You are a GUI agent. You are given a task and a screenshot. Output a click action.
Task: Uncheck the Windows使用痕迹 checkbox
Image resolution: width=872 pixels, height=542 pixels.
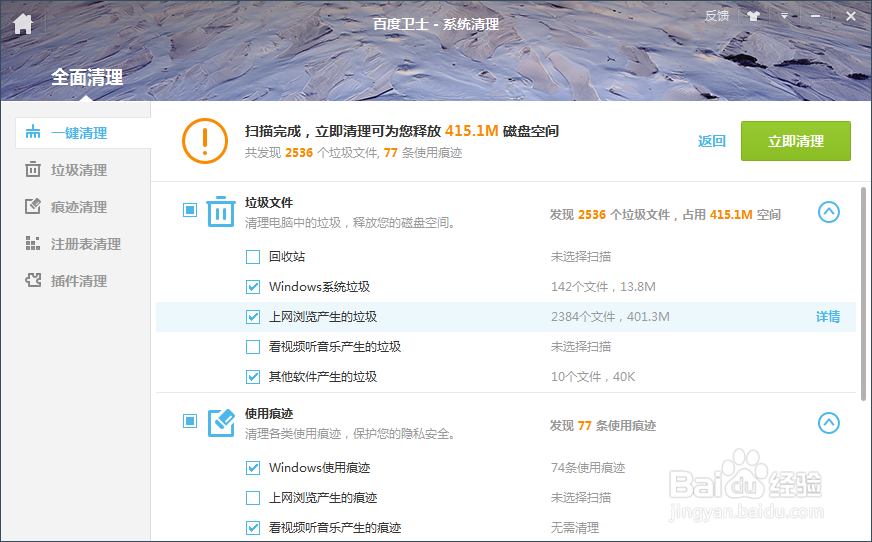coord(252,468)
